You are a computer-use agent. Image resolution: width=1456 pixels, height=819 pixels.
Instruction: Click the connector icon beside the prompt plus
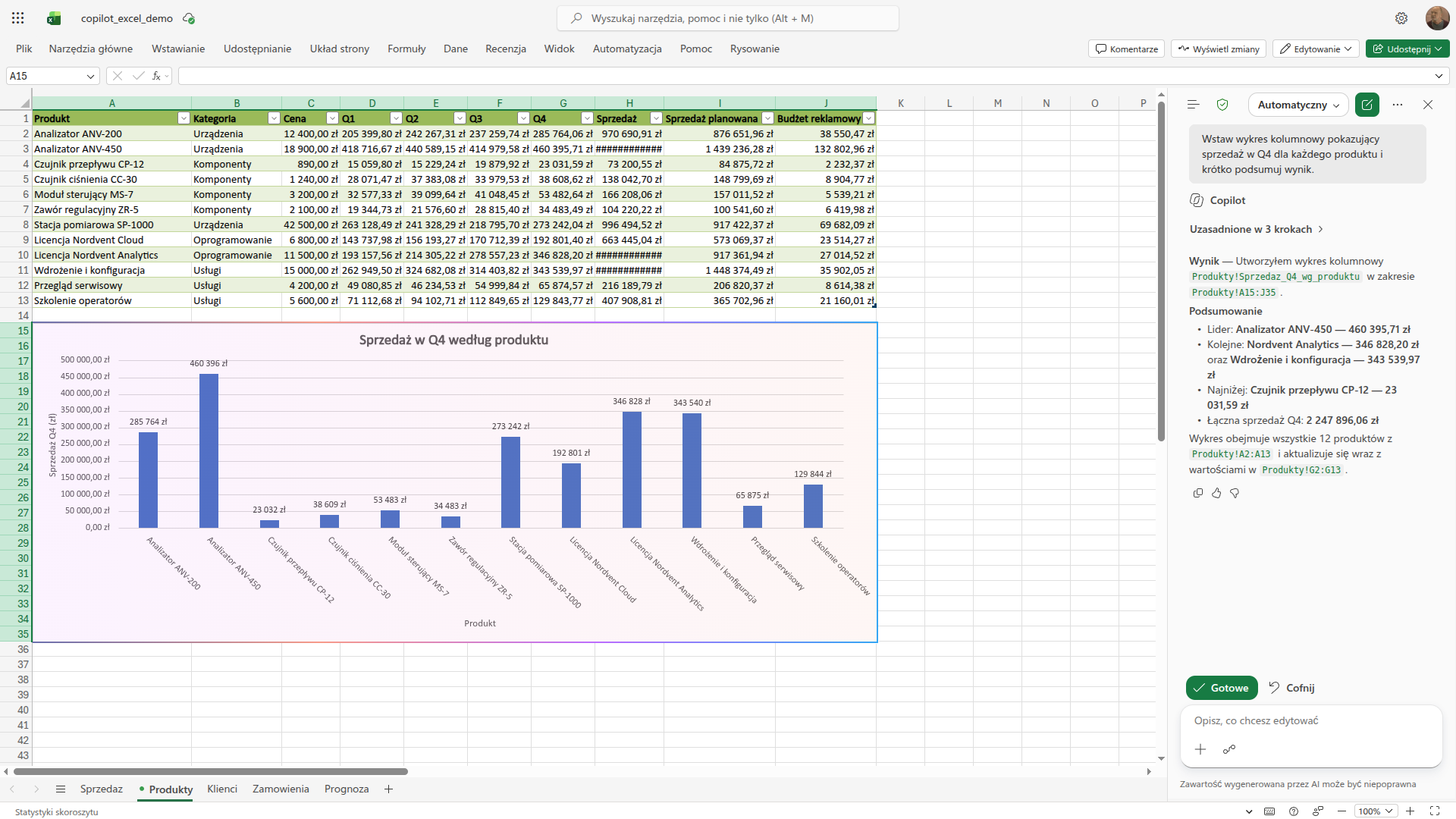[1229, 749]
